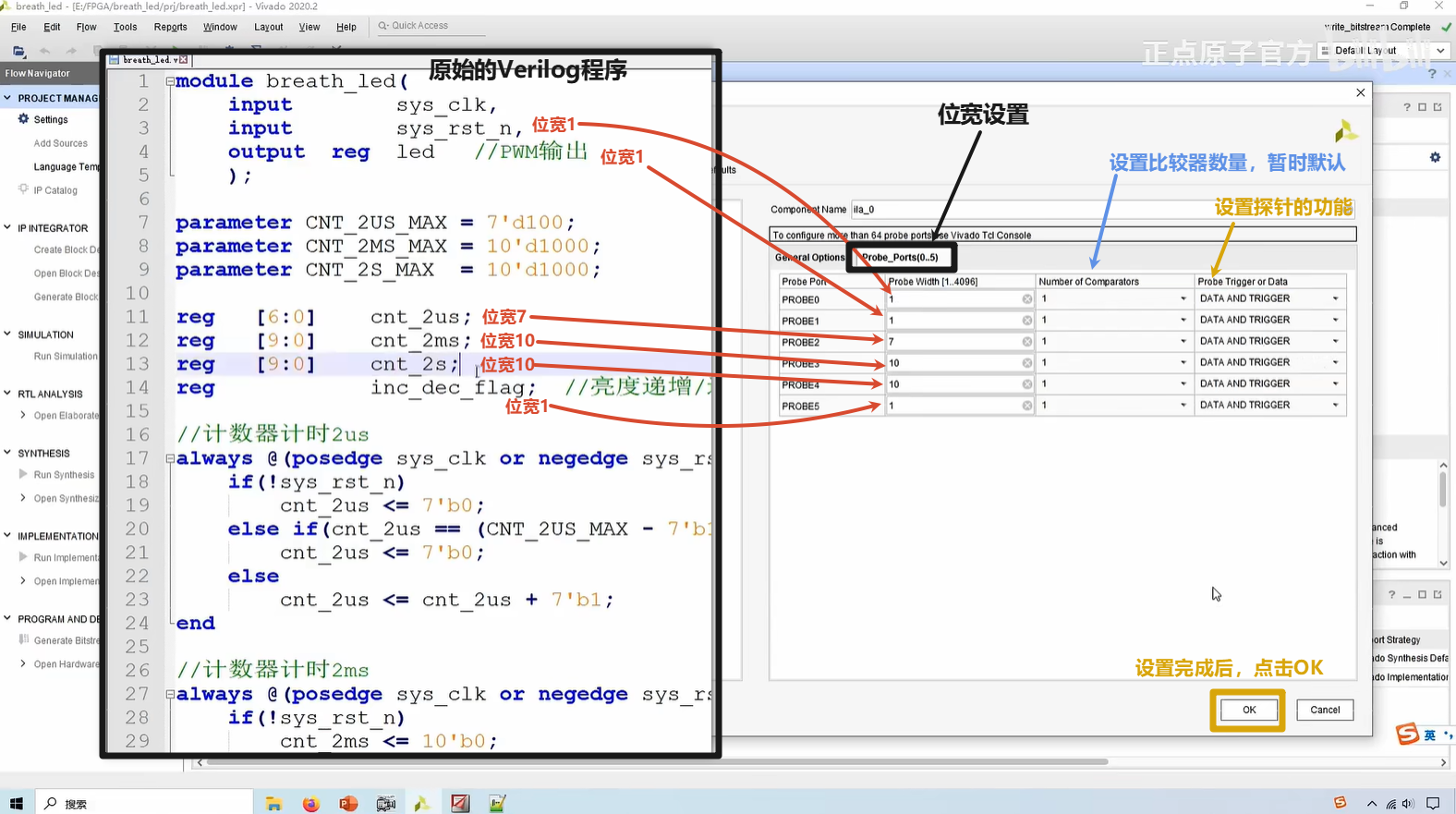Click OK to confirm ILA settings
Screen dimensions: 1456x814
pos(1249,710)
